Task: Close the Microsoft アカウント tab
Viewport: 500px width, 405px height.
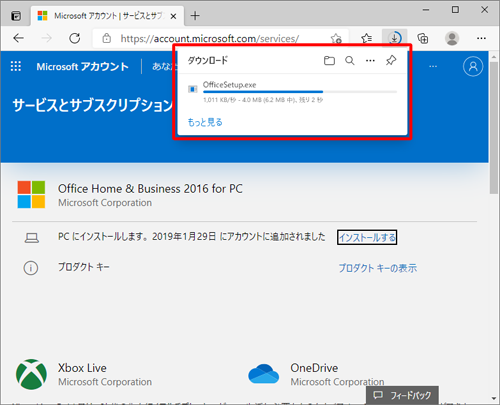Action: coord(173,16)
